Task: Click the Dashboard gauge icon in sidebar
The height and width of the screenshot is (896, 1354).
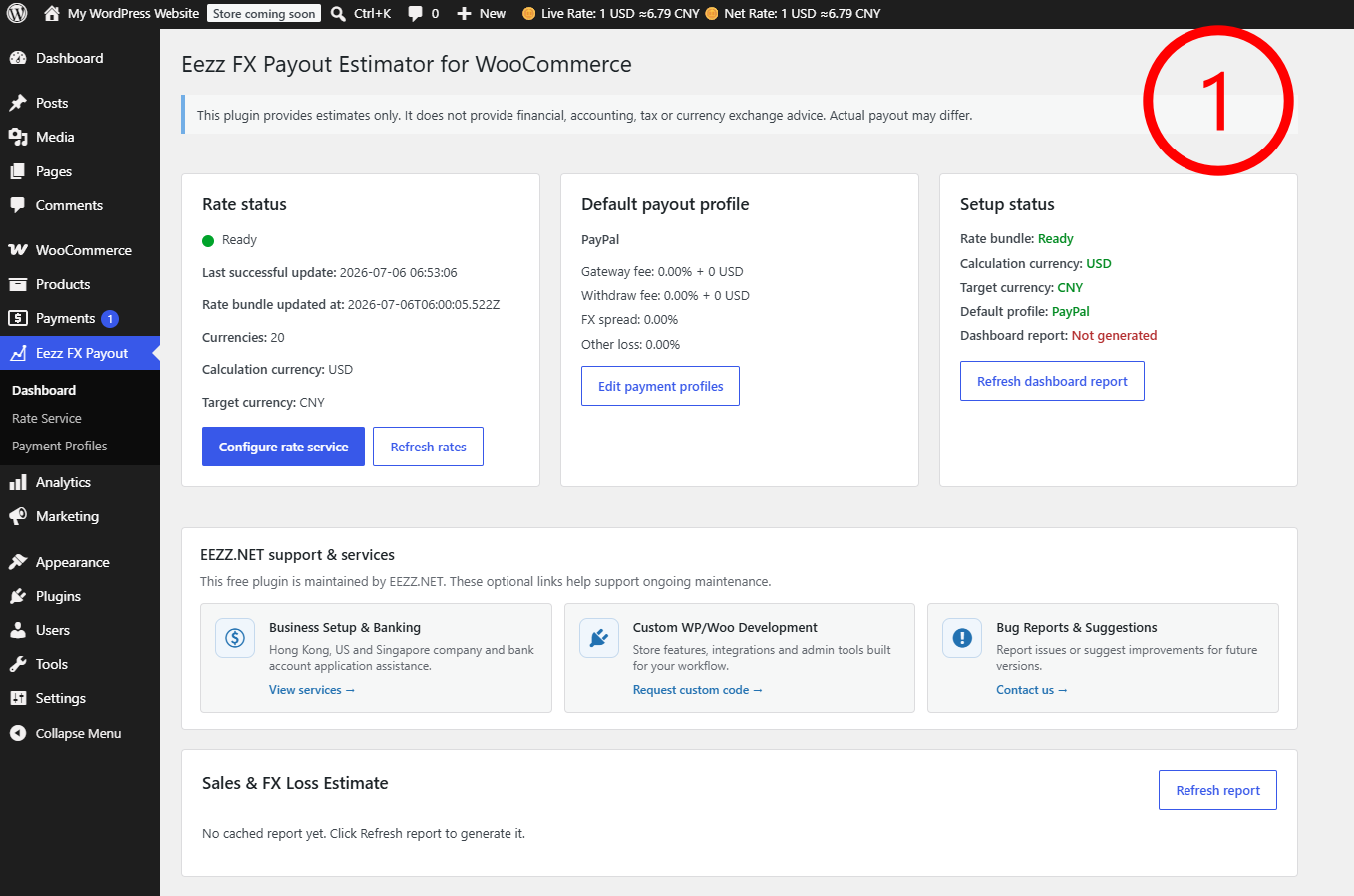Action: coord(18,58)
